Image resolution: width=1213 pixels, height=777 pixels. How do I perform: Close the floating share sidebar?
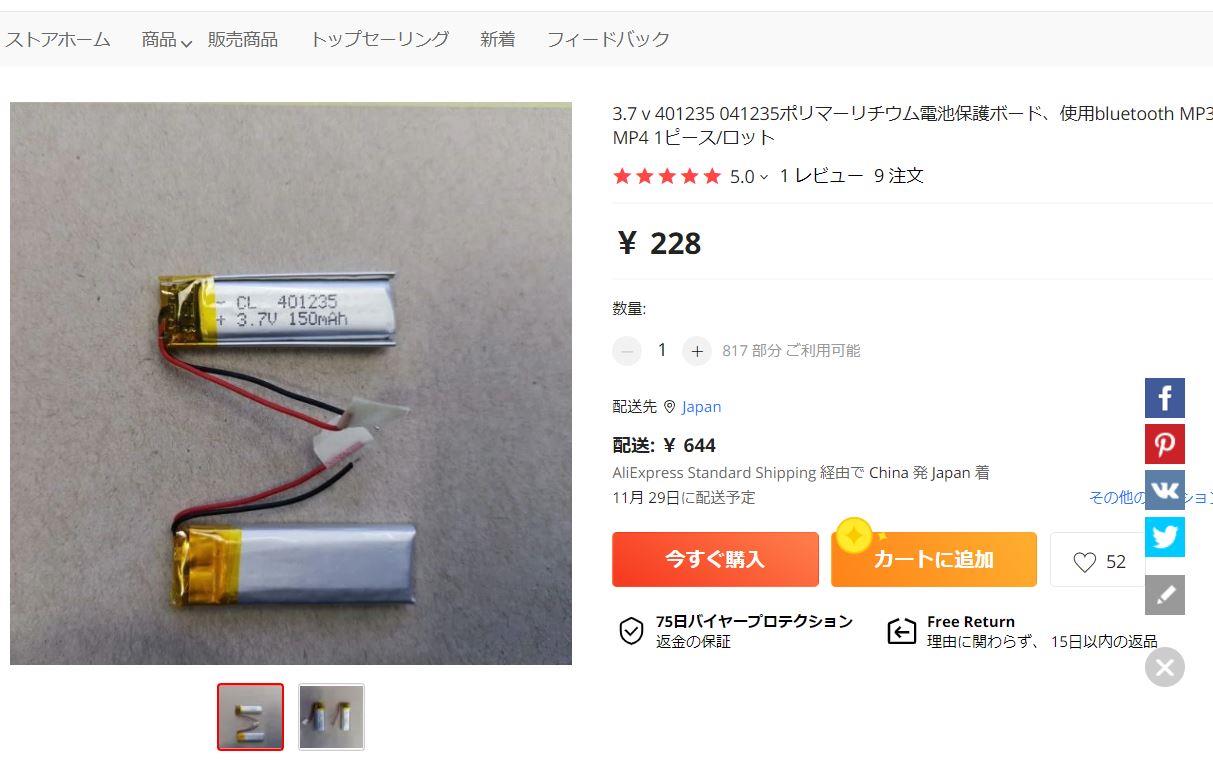click(x=1164, y=667)
